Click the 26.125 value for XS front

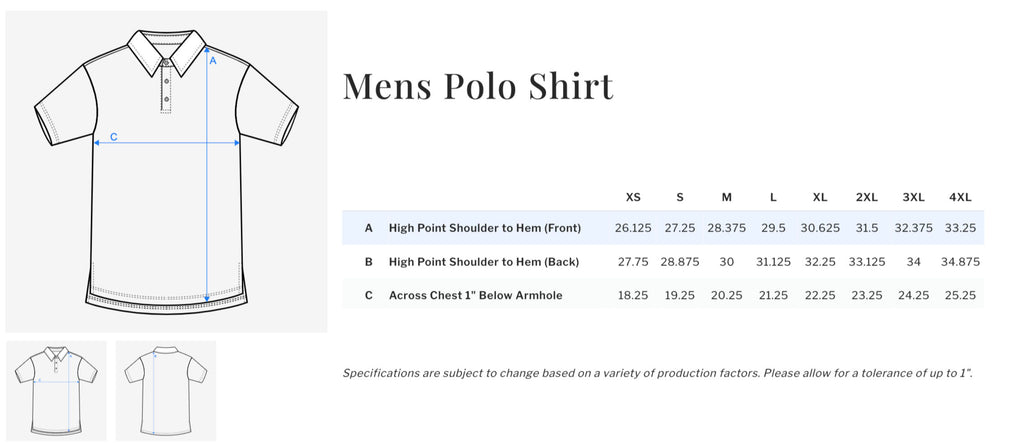point(633,228)
